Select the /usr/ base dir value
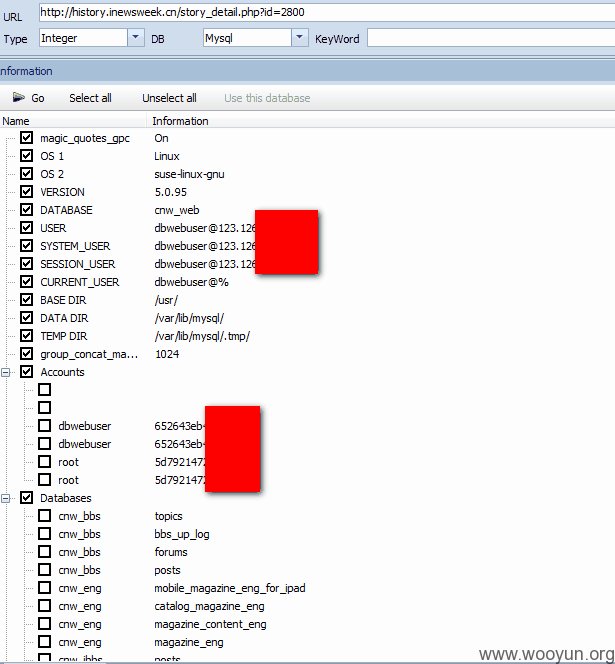 [x=166, y=300]
